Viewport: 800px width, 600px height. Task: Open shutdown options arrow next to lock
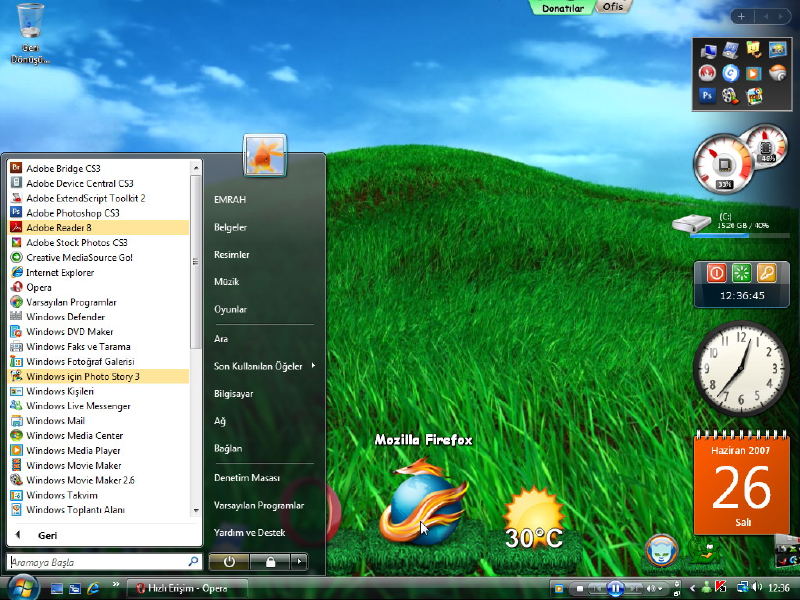(299, 562)
